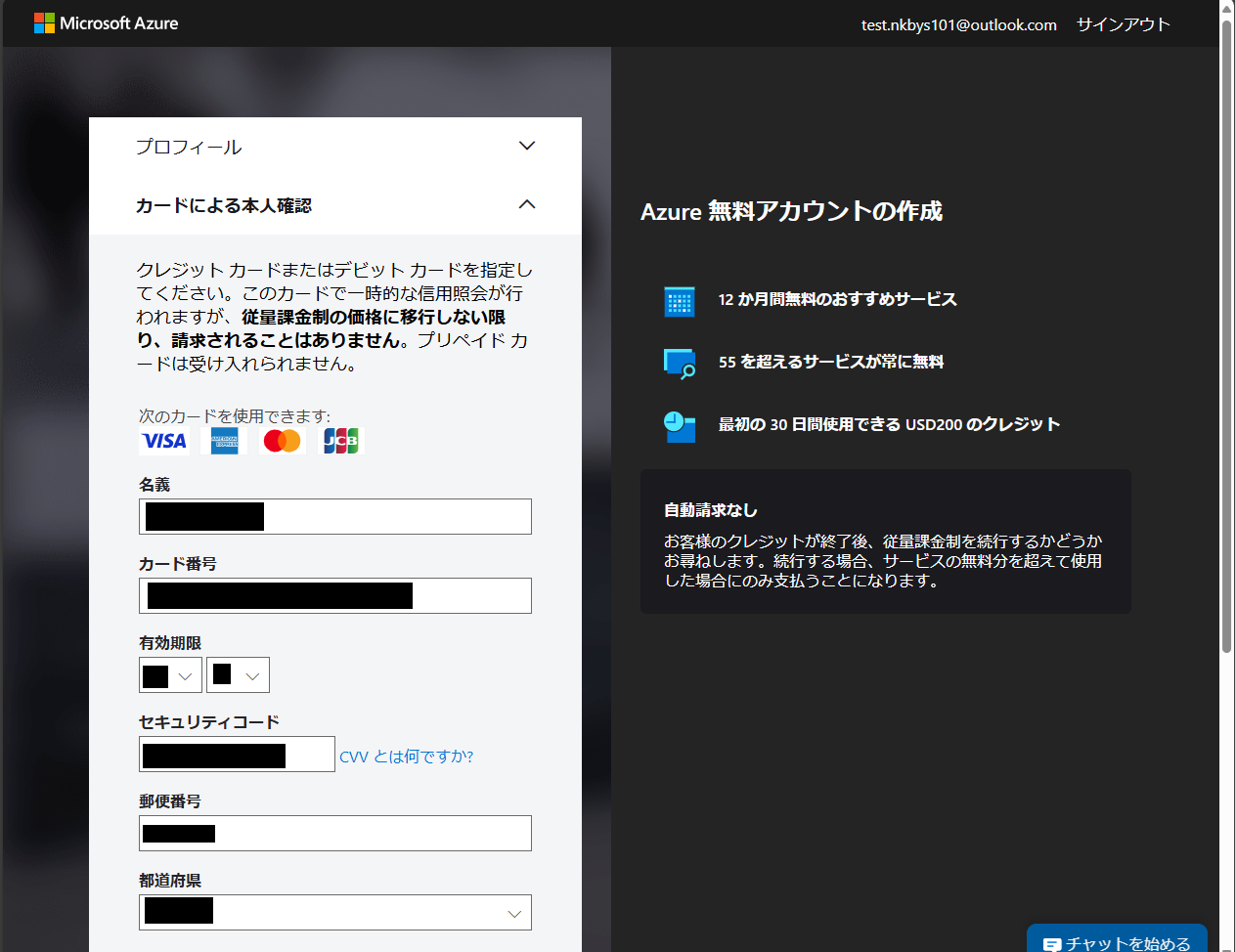
Task: Click the American Express card logo
Action: click(225, 441)
